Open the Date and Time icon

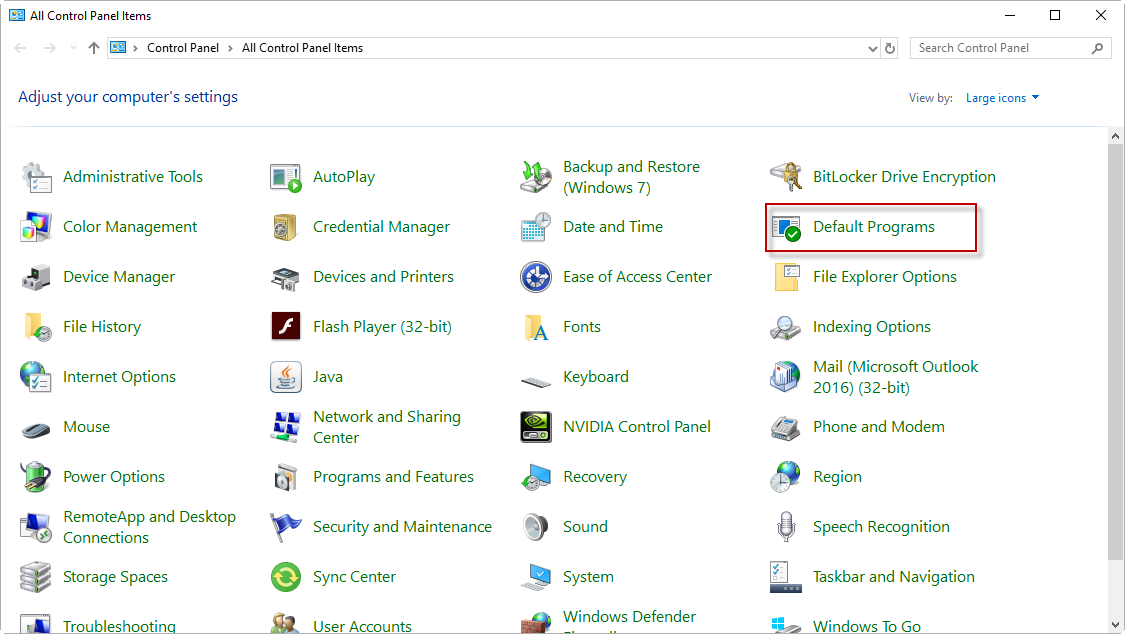tap(536, 227)
